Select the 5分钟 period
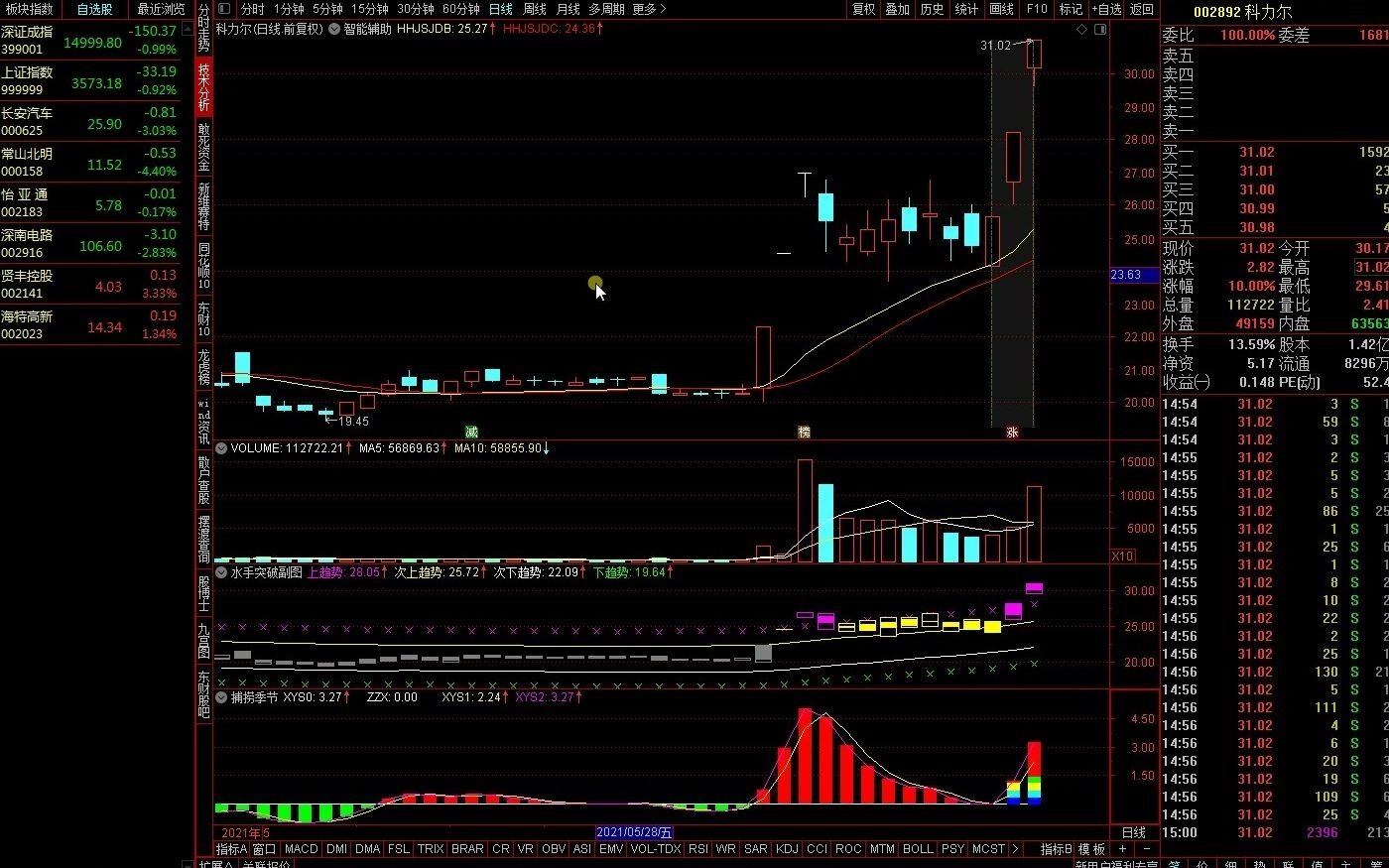Screen dimensions: 1389x868 tap(327, 9)
